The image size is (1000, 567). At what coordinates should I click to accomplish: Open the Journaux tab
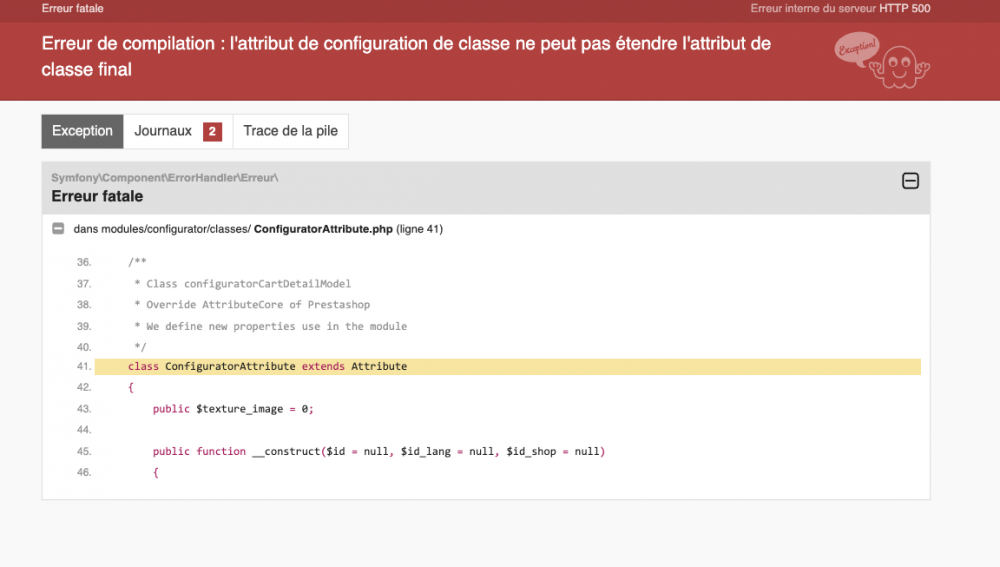click(x=163, y=131)
